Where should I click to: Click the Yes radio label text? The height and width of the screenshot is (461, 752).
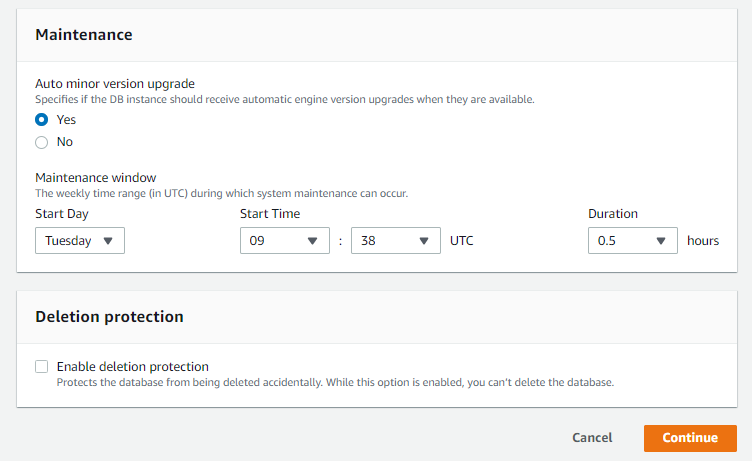[66, 119]
